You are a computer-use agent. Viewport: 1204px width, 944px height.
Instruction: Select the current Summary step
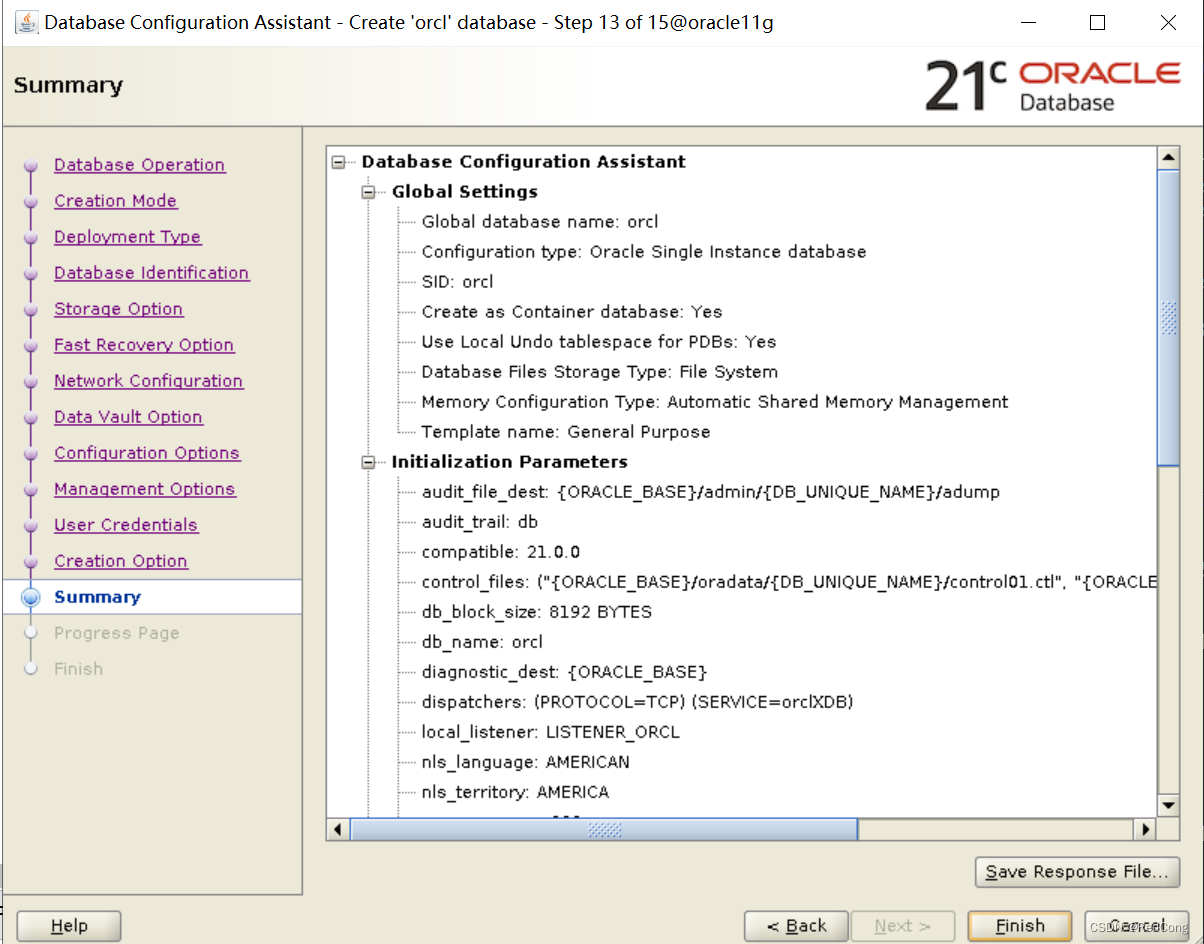pyautogui.click(x=97, y=597)
